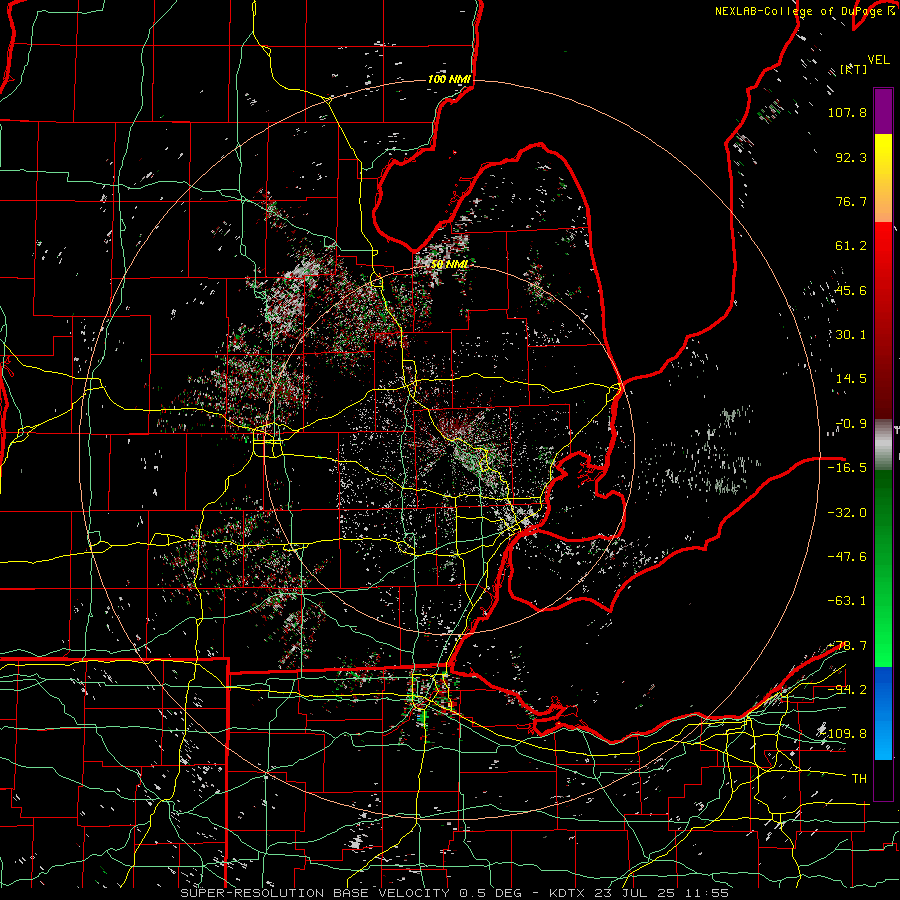The height and width of the screenshot is (900, 900).
Task: Click the 45.6 velocity scale value
Action: [x=851, y=290]
